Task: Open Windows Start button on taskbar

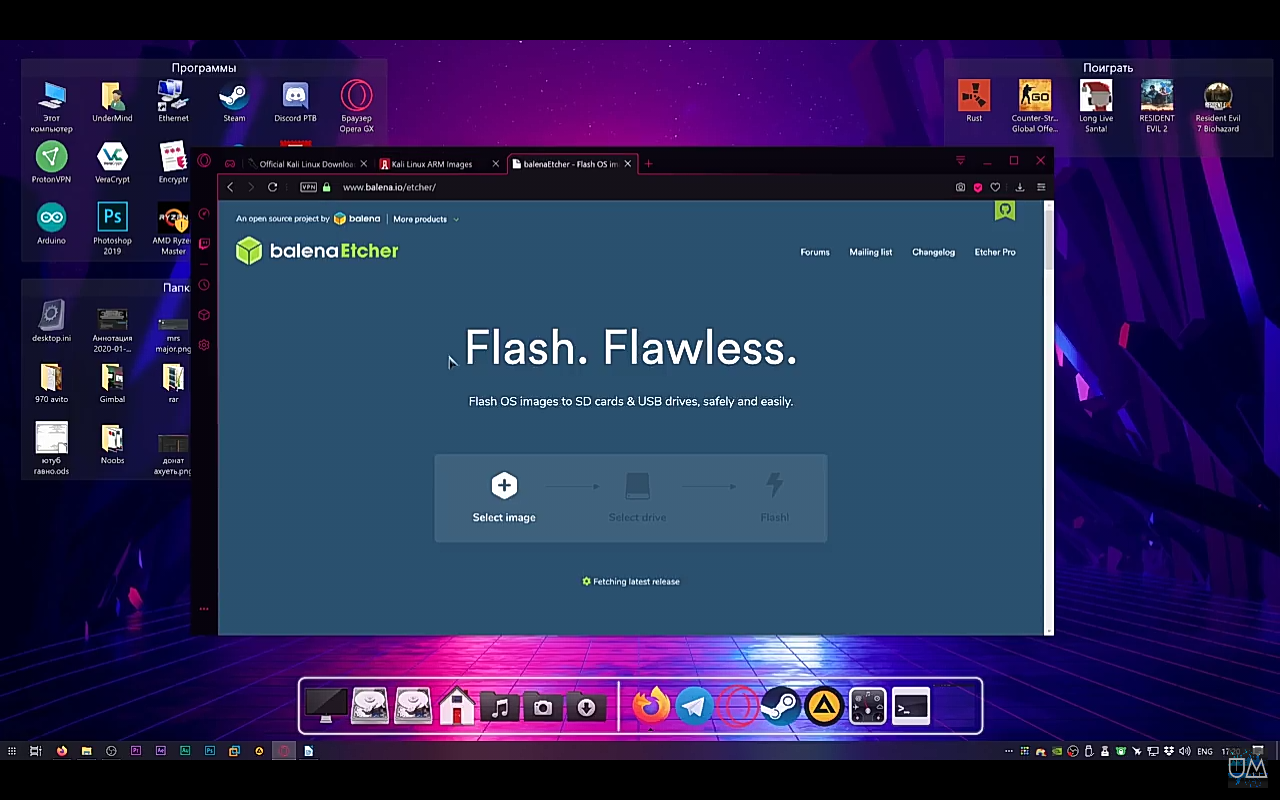Action: 12,750
